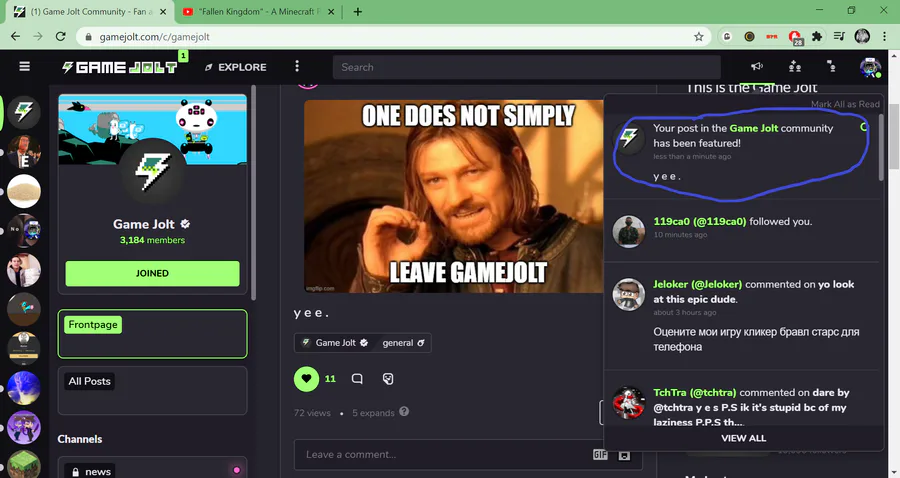Open the Chrome extensions puzzle icon
The image size is (900, 478).
817,37
